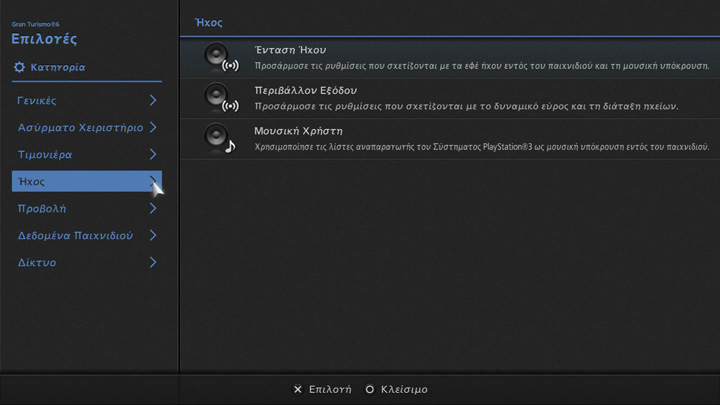Click the speaker icon beside Περιβάλλον Εξόδου

[220, 98]
